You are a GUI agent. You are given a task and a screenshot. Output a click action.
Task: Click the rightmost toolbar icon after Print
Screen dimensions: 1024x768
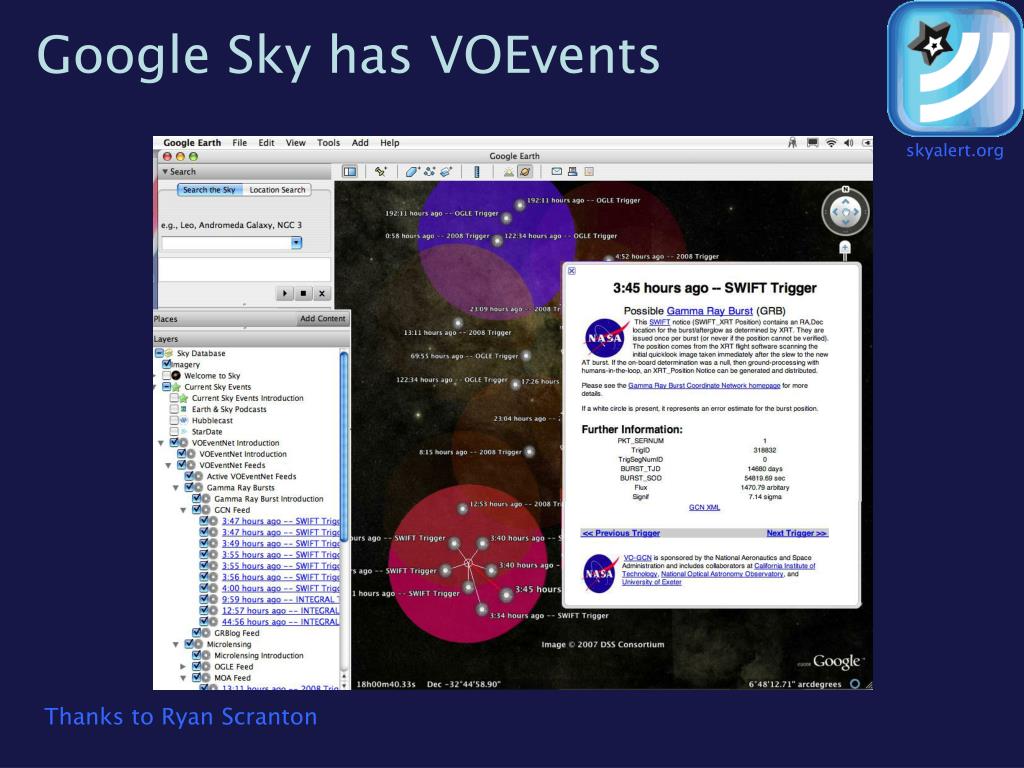point(589,172)
